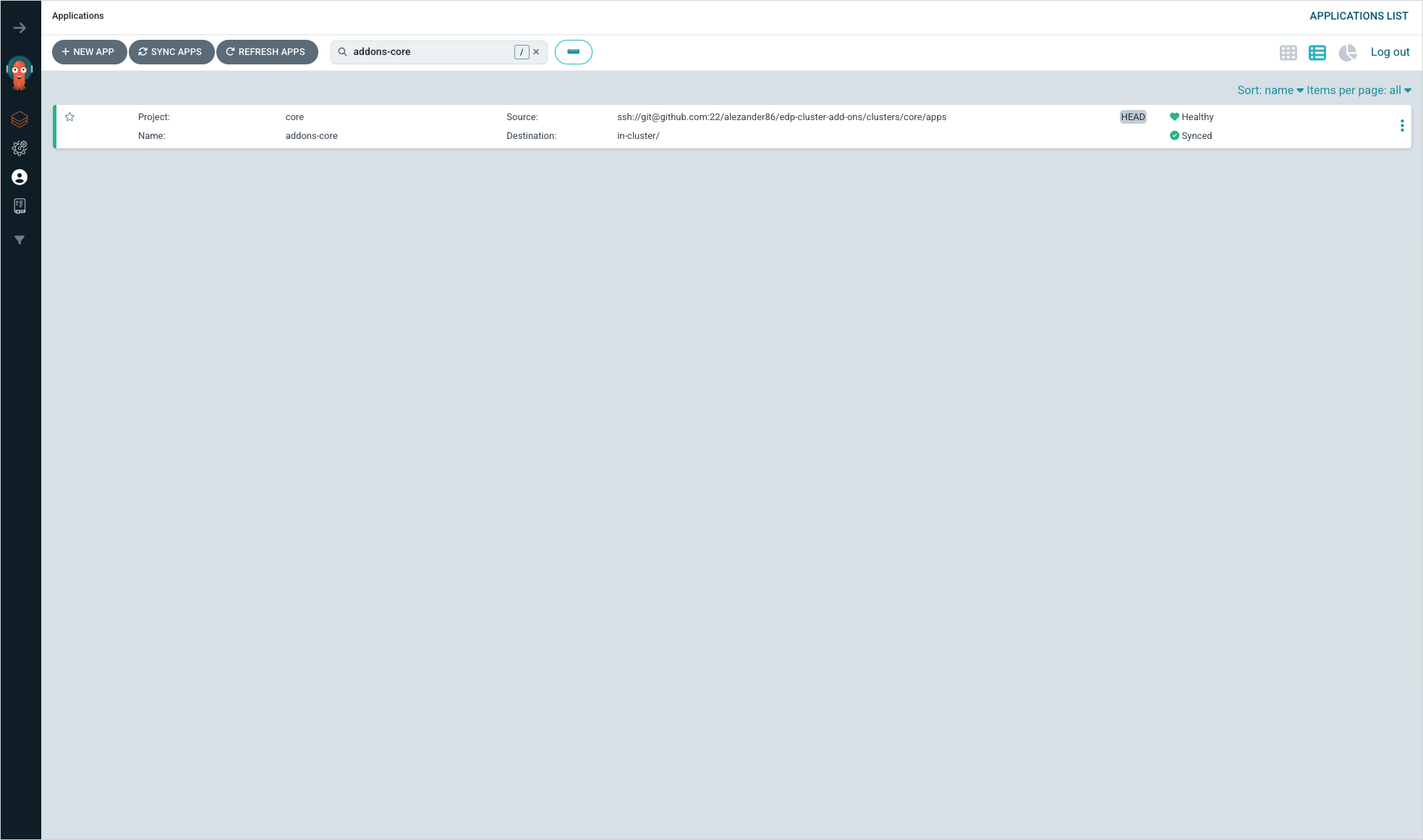The height and width of the screenshot is (840, 1423).
Task: Open addons-core three-dot actions menu
Action: tap(1402, 126)
